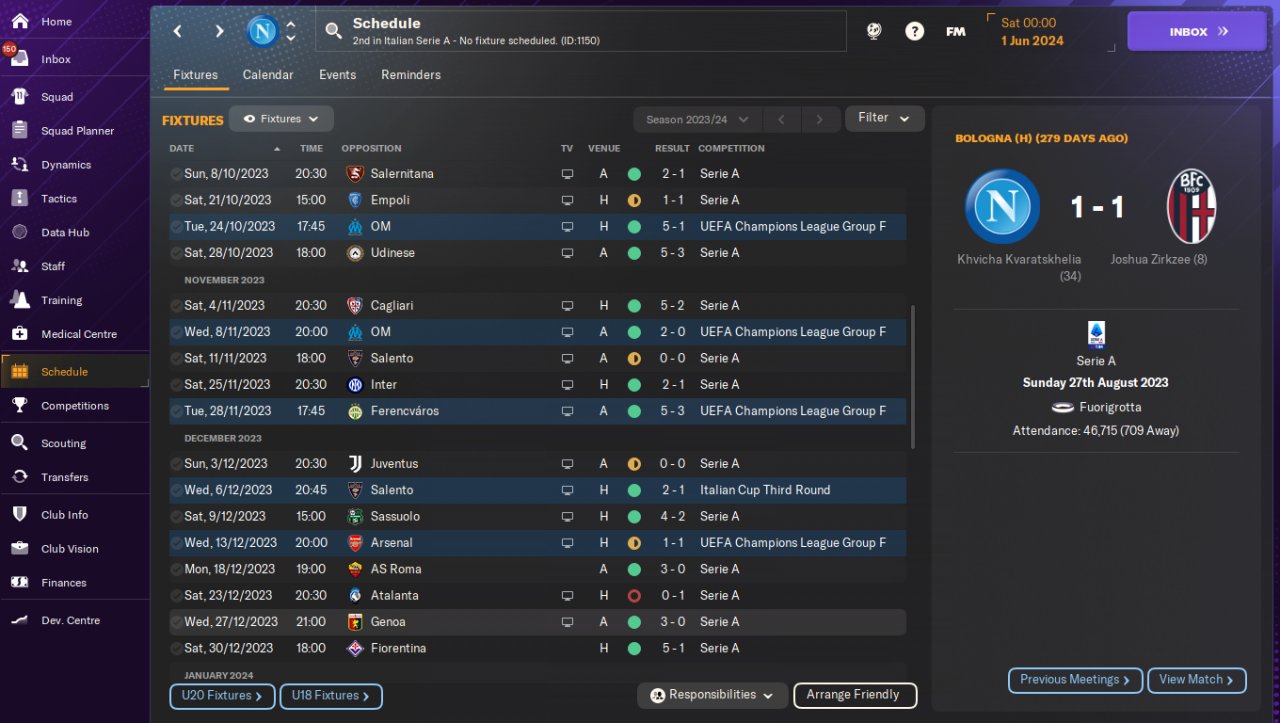Open the Tactics board icon

pos(19,199)
